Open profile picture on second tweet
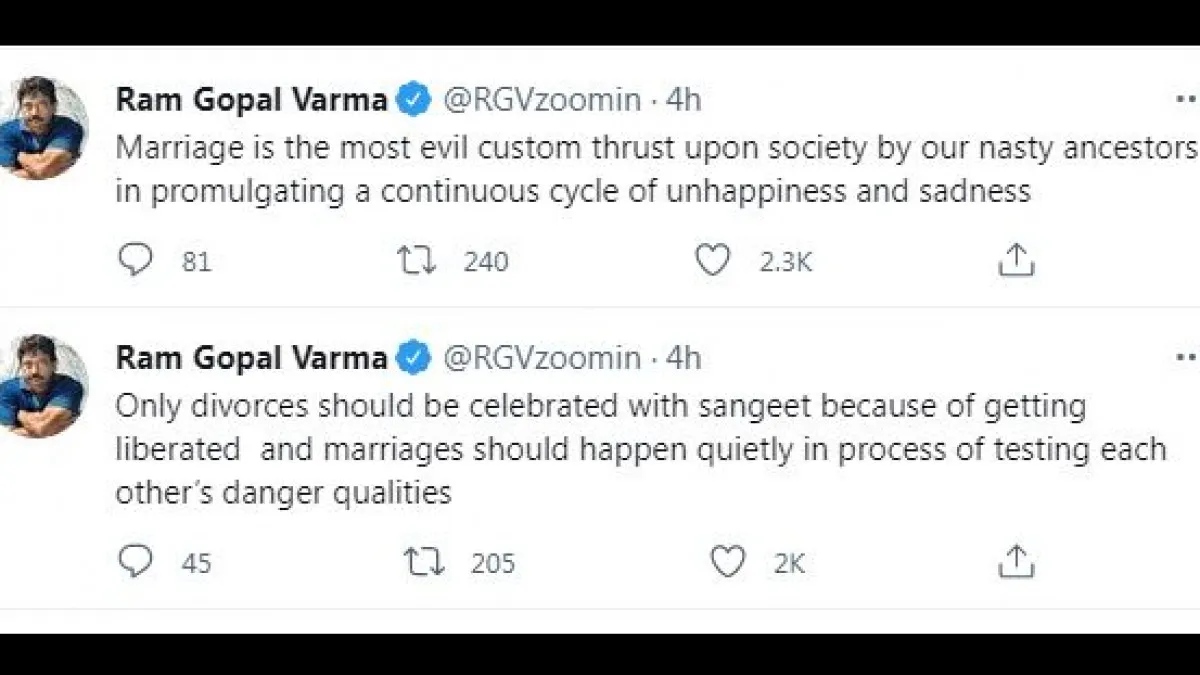This screenshot has width=1200, height=675. (x=42, y=386)
